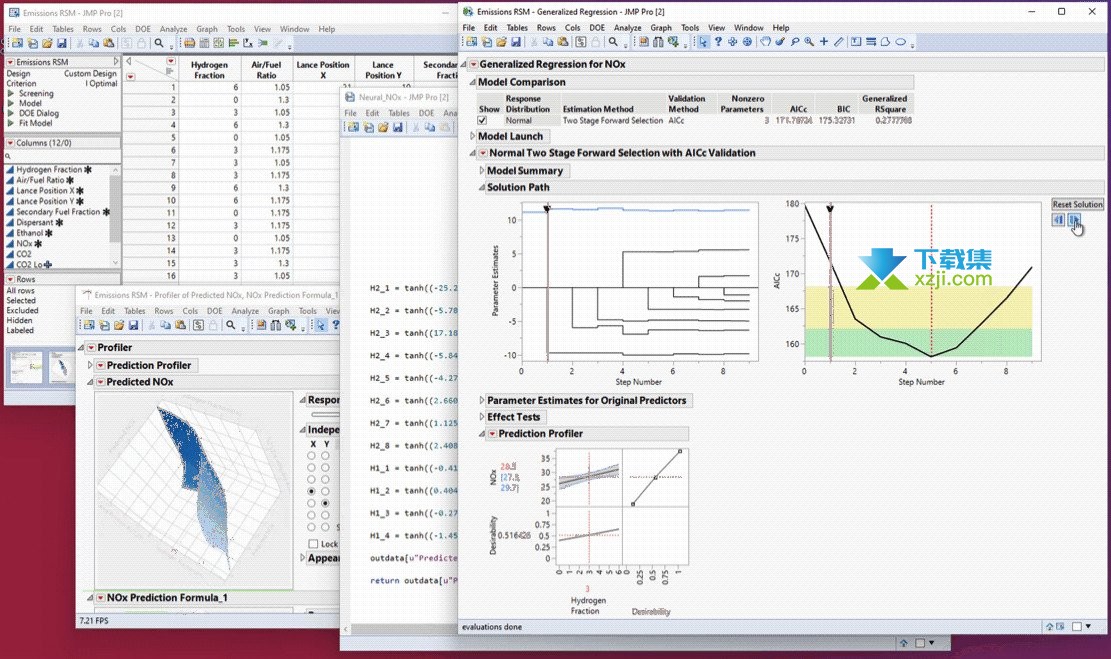Click the New Data Table icon in Generalized Regression toolbar
1111x659 pixels.
(x=471, y=42)
